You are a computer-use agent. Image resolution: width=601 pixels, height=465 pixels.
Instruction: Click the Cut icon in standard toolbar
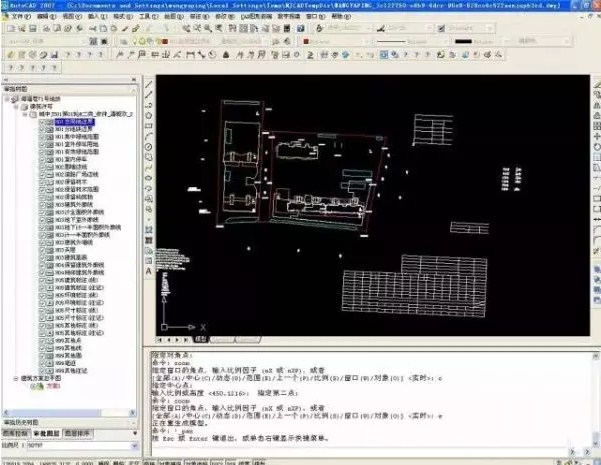(93, 28)
